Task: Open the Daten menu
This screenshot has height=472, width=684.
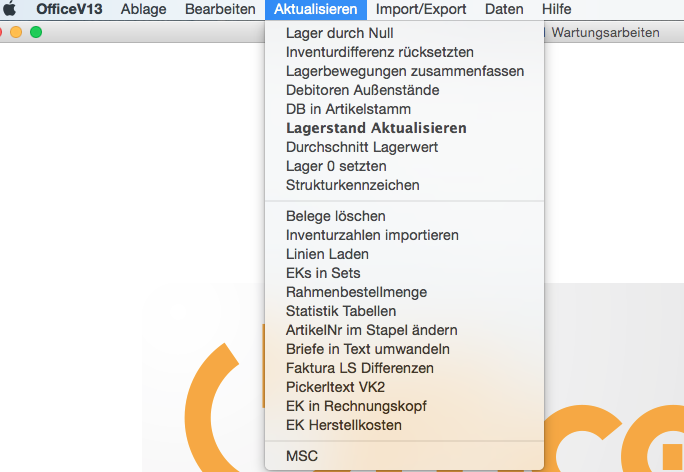Action: [x=504, y=9]
